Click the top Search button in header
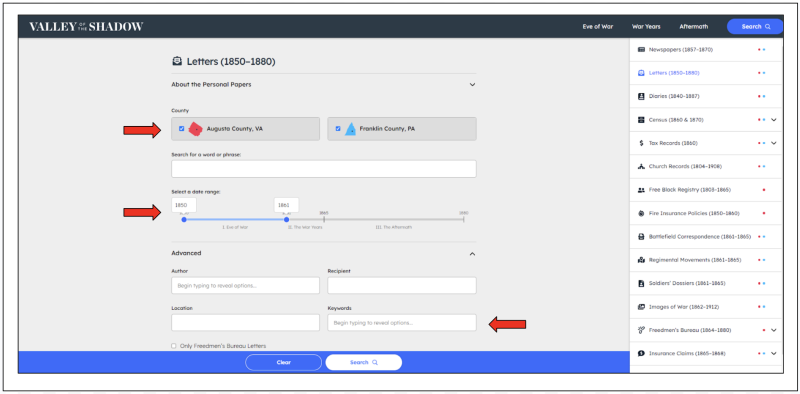This screenshot has width=800, height=394. pos(755,27)
